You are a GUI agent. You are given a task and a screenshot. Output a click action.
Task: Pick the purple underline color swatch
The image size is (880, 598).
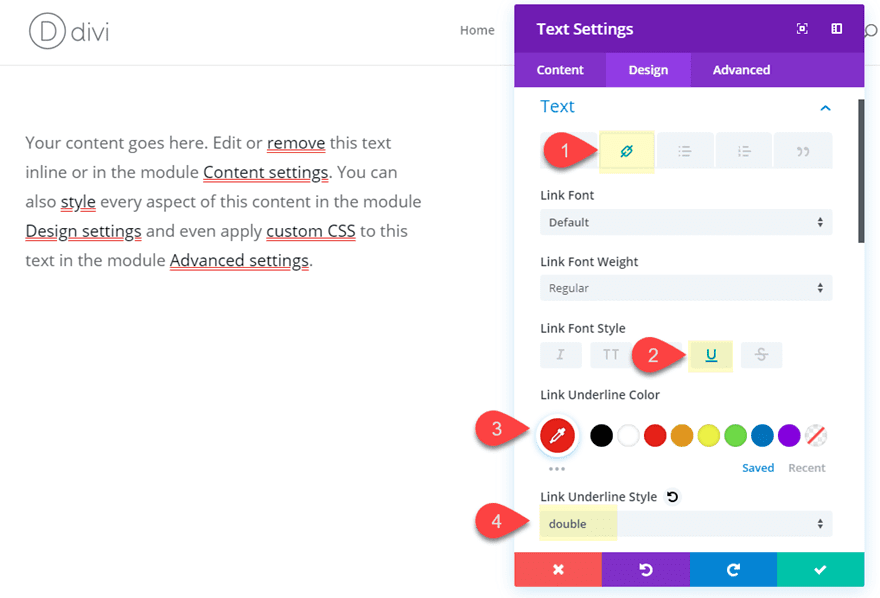[789, 435]
